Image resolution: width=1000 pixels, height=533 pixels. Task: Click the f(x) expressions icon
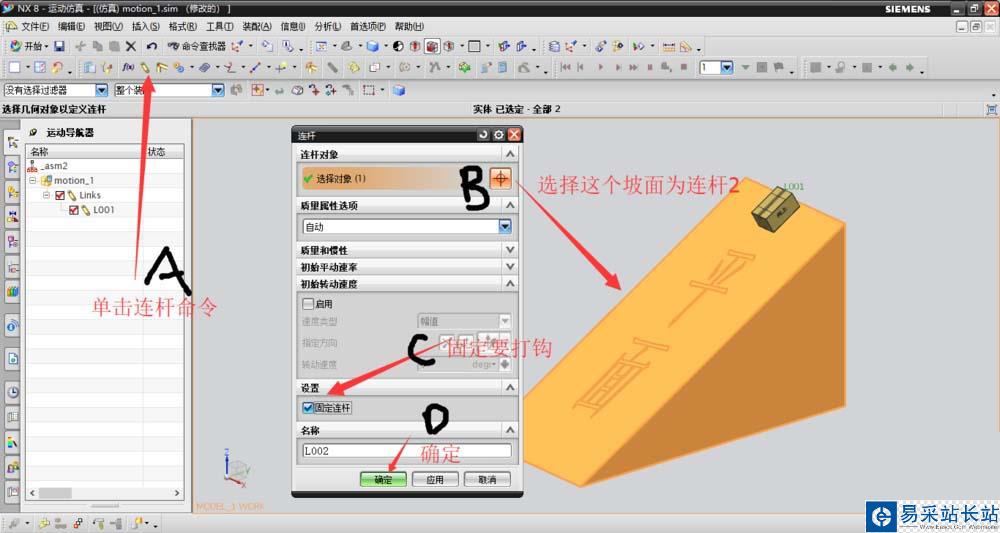tap(128, 67)
